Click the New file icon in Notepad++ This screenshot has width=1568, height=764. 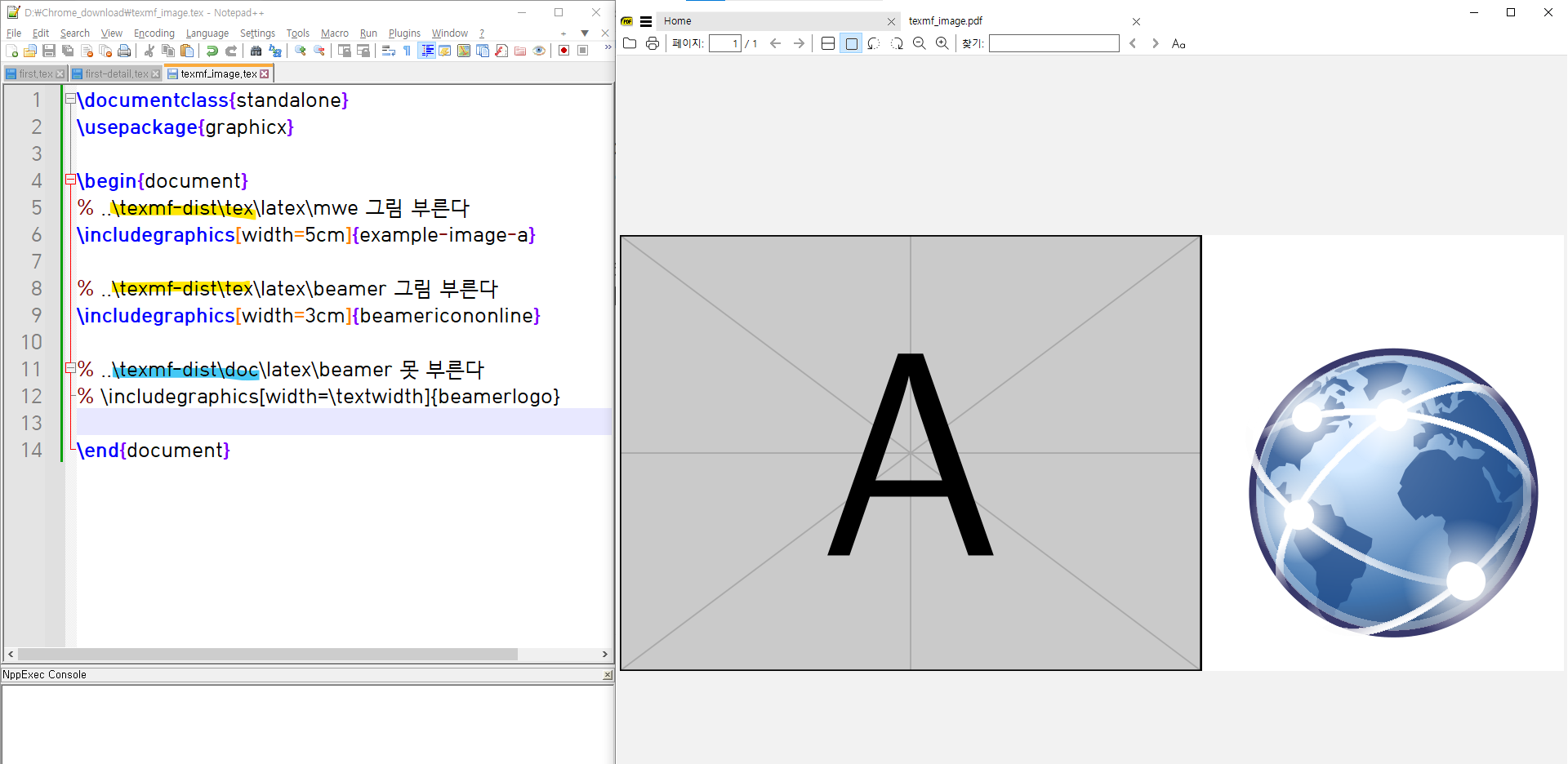[11, 51]
